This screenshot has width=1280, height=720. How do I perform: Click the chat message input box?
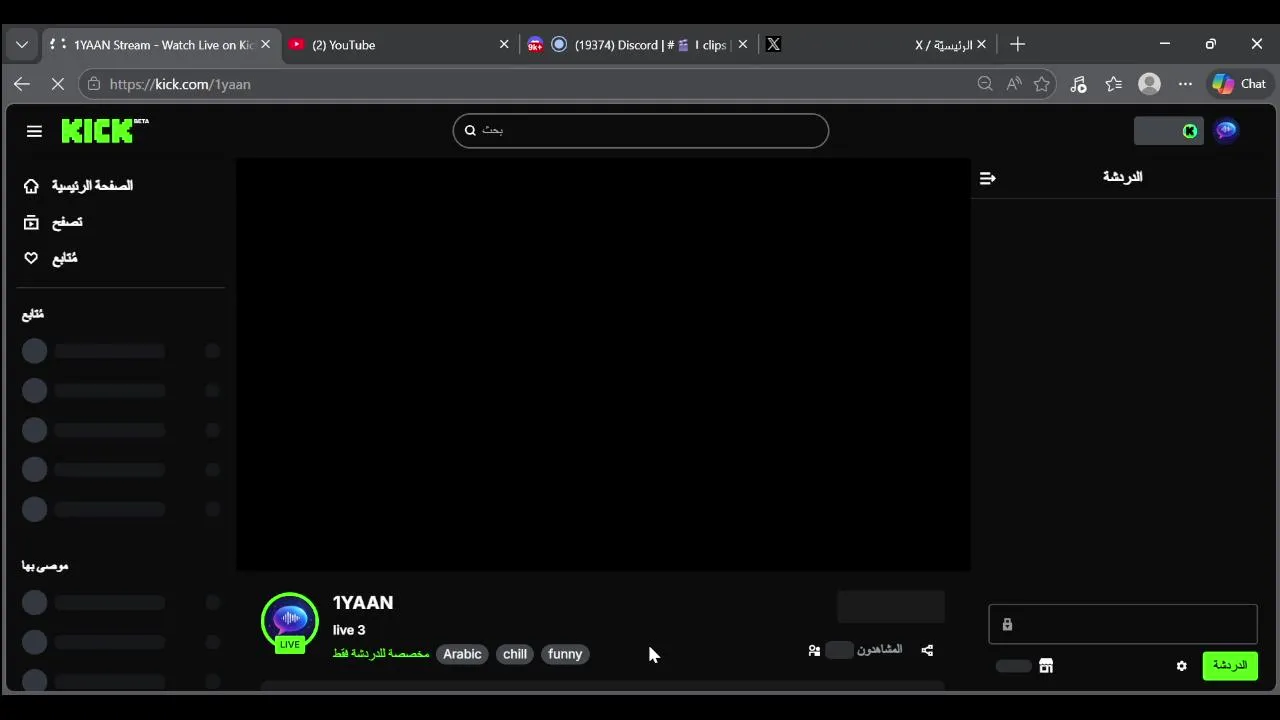tap(1122, 624)
